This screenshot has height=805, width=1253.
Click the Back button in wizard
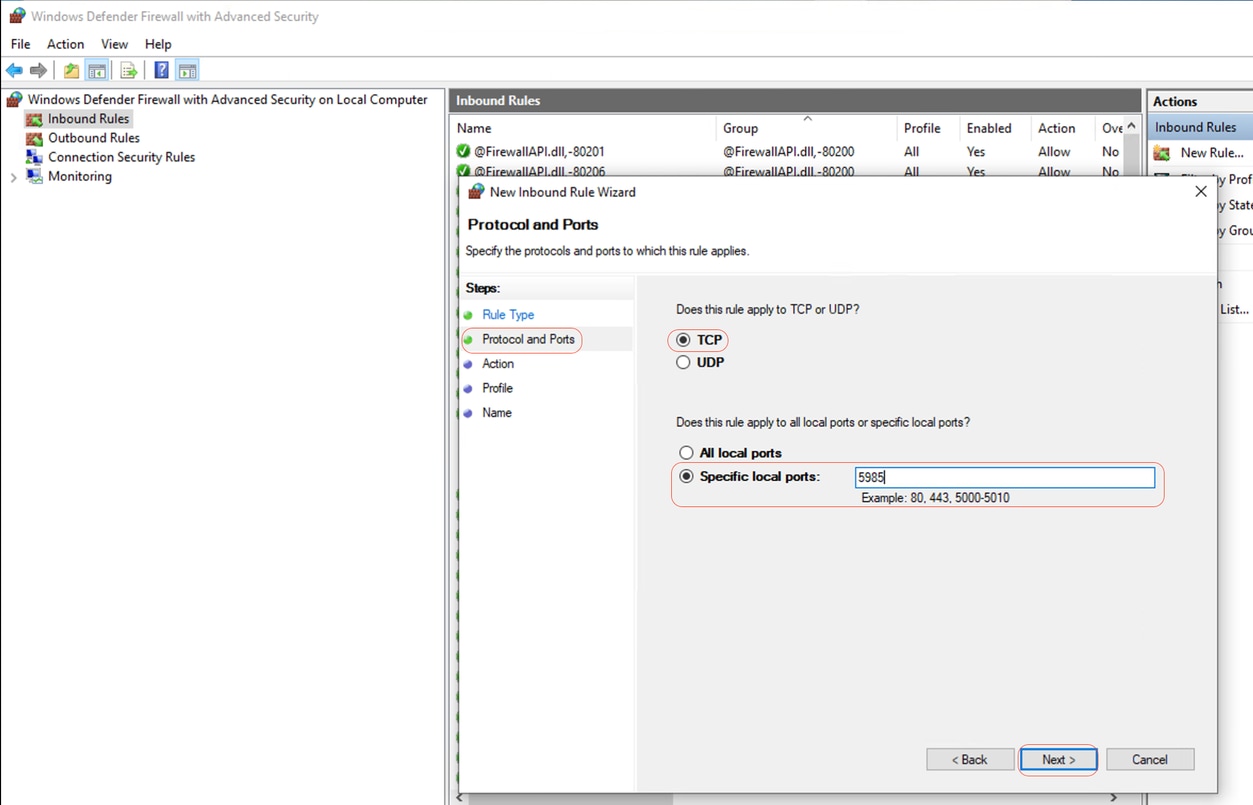pyautogui.click(x=970, y=760)
